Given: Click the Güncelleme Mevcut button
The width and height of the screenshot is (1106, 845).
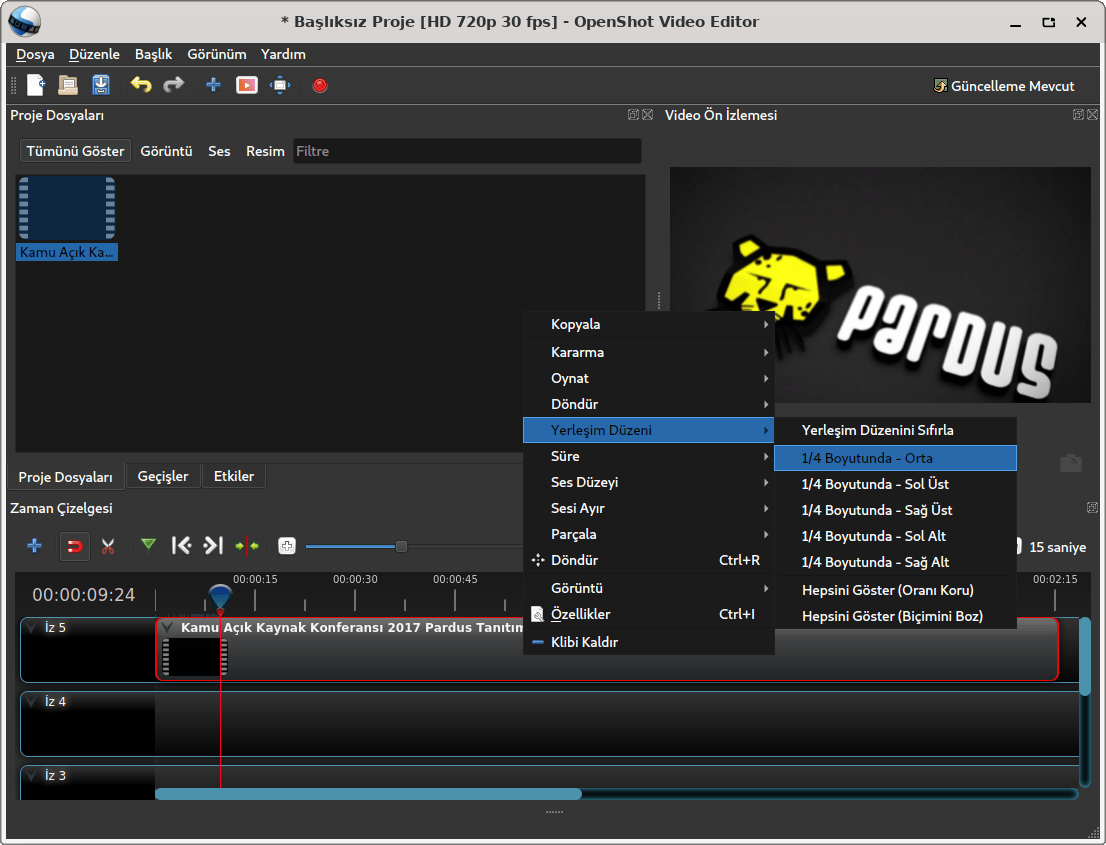Looking at the screenshot, I should pyautogui.click(x=1003, y=86).
